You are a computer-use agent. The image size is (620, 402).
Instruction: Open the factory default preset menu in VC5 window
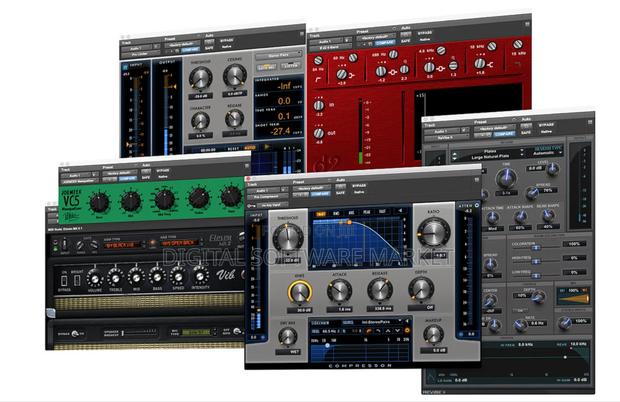(118, 173)
